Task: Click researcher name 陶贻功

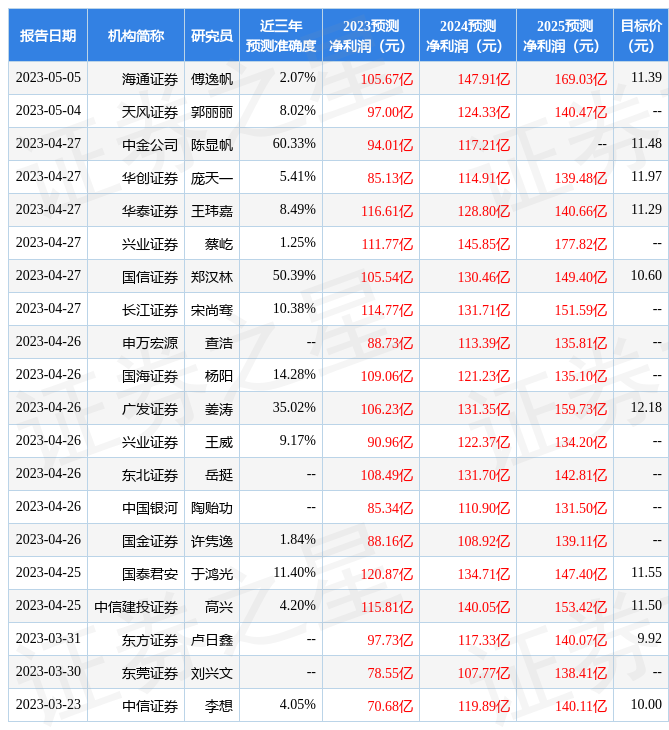Action: click(212, 508)
